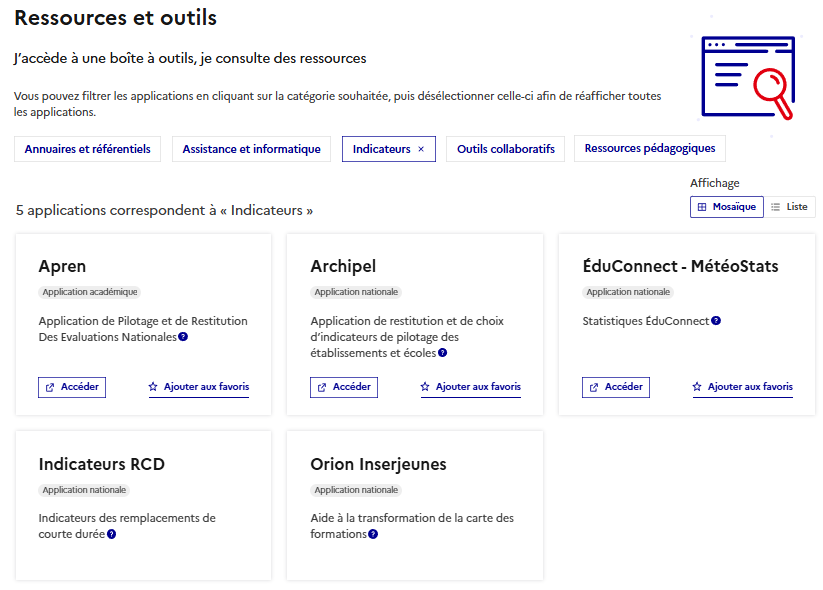Click the star icon on Archipel favoris link
Viewport: 823px width, 590px height.
click(423, 387)
